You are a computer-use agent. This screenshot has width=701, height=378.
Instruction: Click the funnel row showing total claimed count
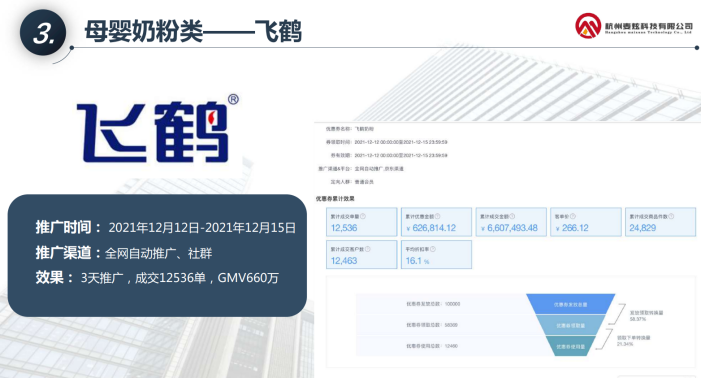[x=432, y=325]
